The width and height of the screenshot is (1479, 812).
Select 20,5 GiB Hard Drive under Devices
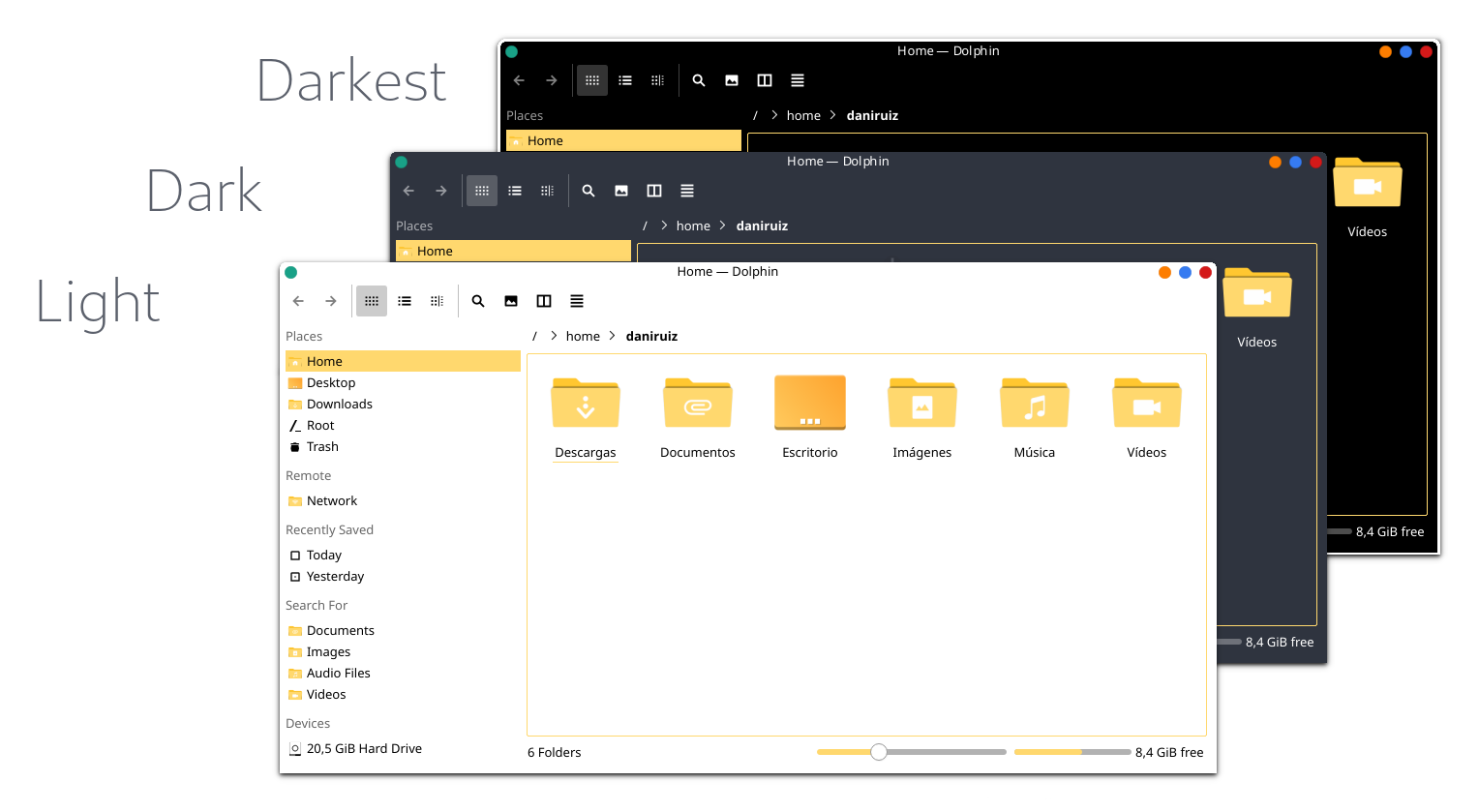pos(403,749)
